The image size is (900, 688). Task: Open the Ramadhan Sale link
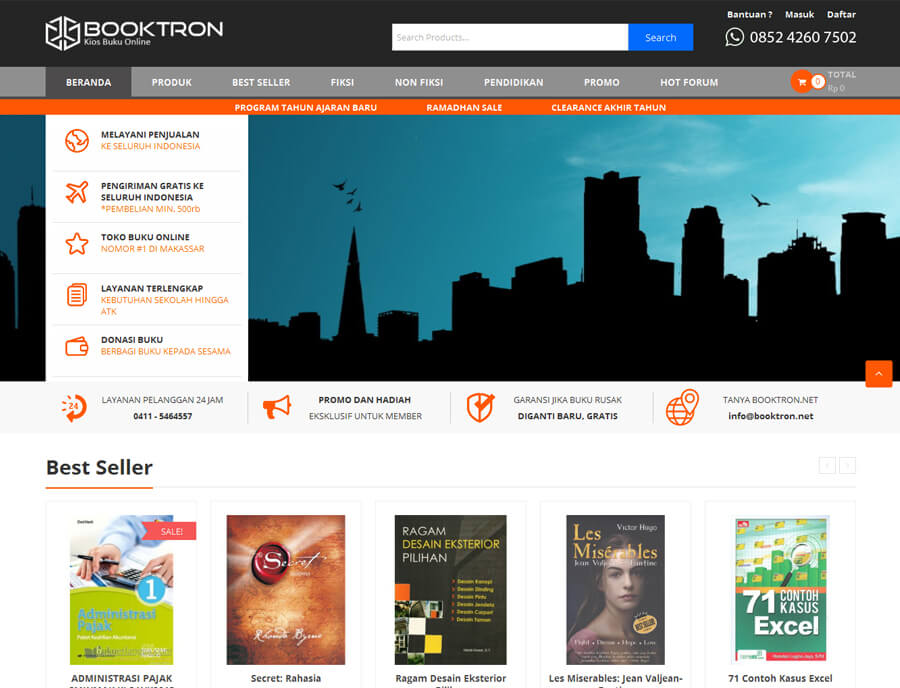tap(464, 107)
